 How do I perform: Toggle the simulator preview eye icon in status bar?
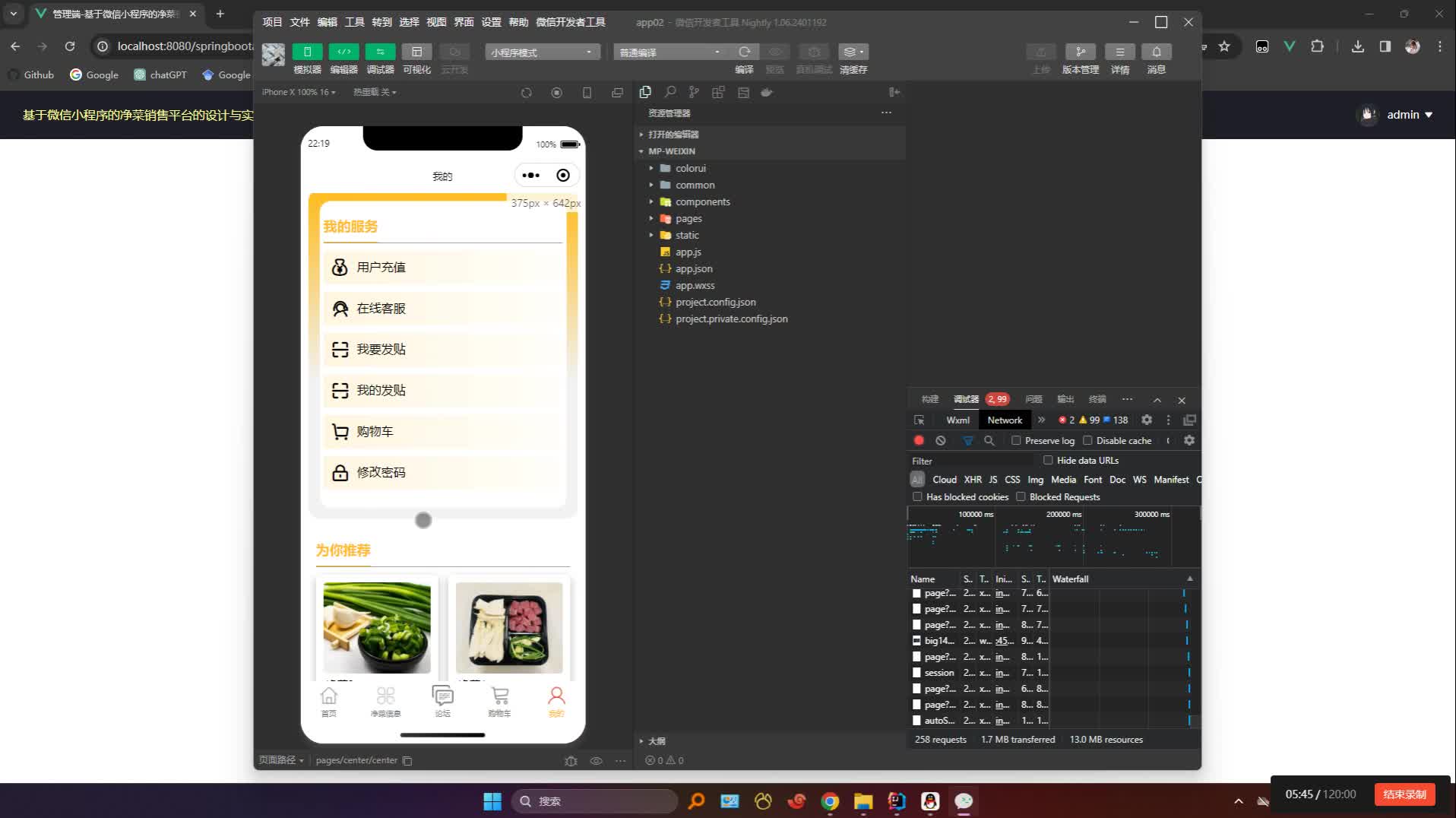pyautogui.click(x=597, y=760)
